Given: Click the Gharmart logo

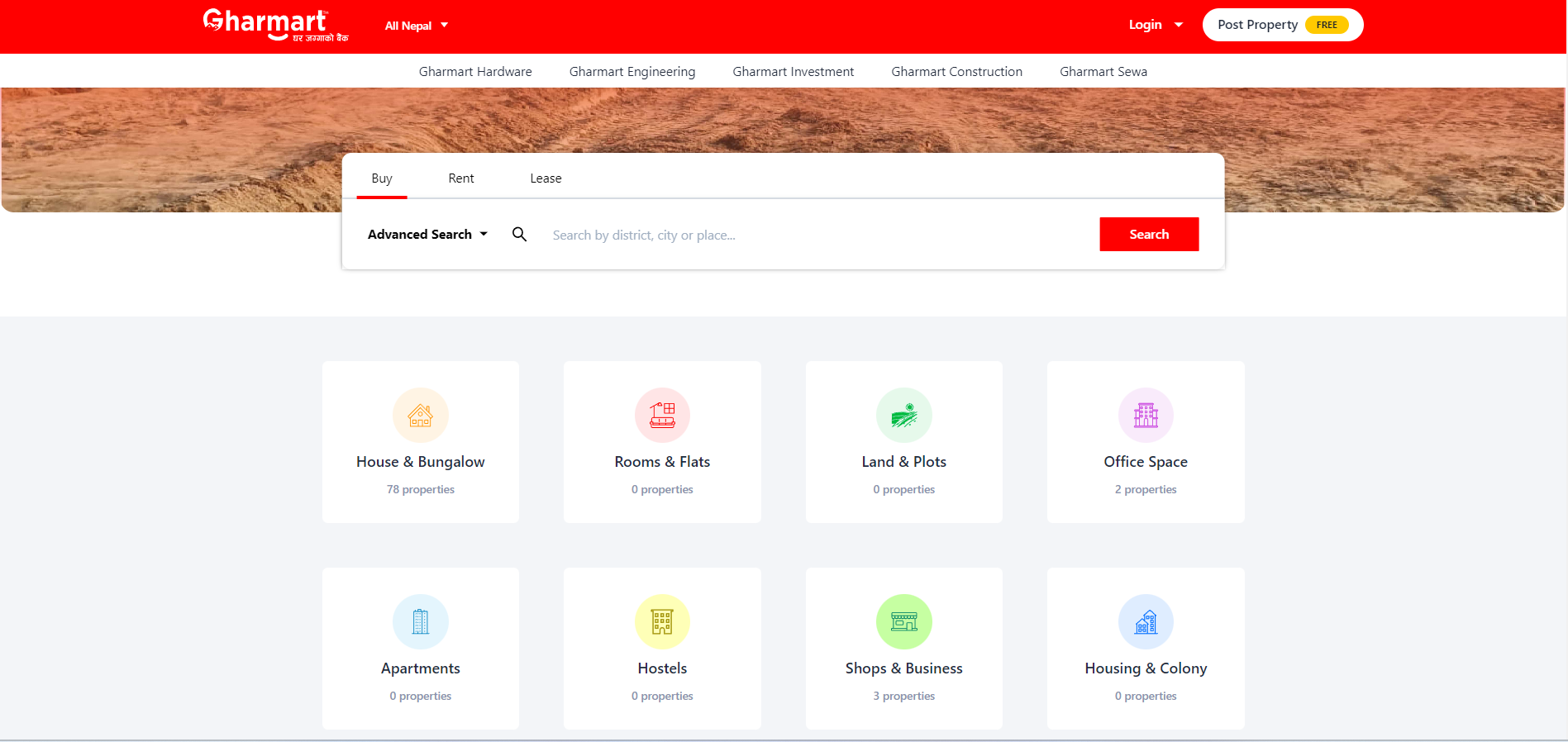Looking at the screenshot, I should click(275, 25).
